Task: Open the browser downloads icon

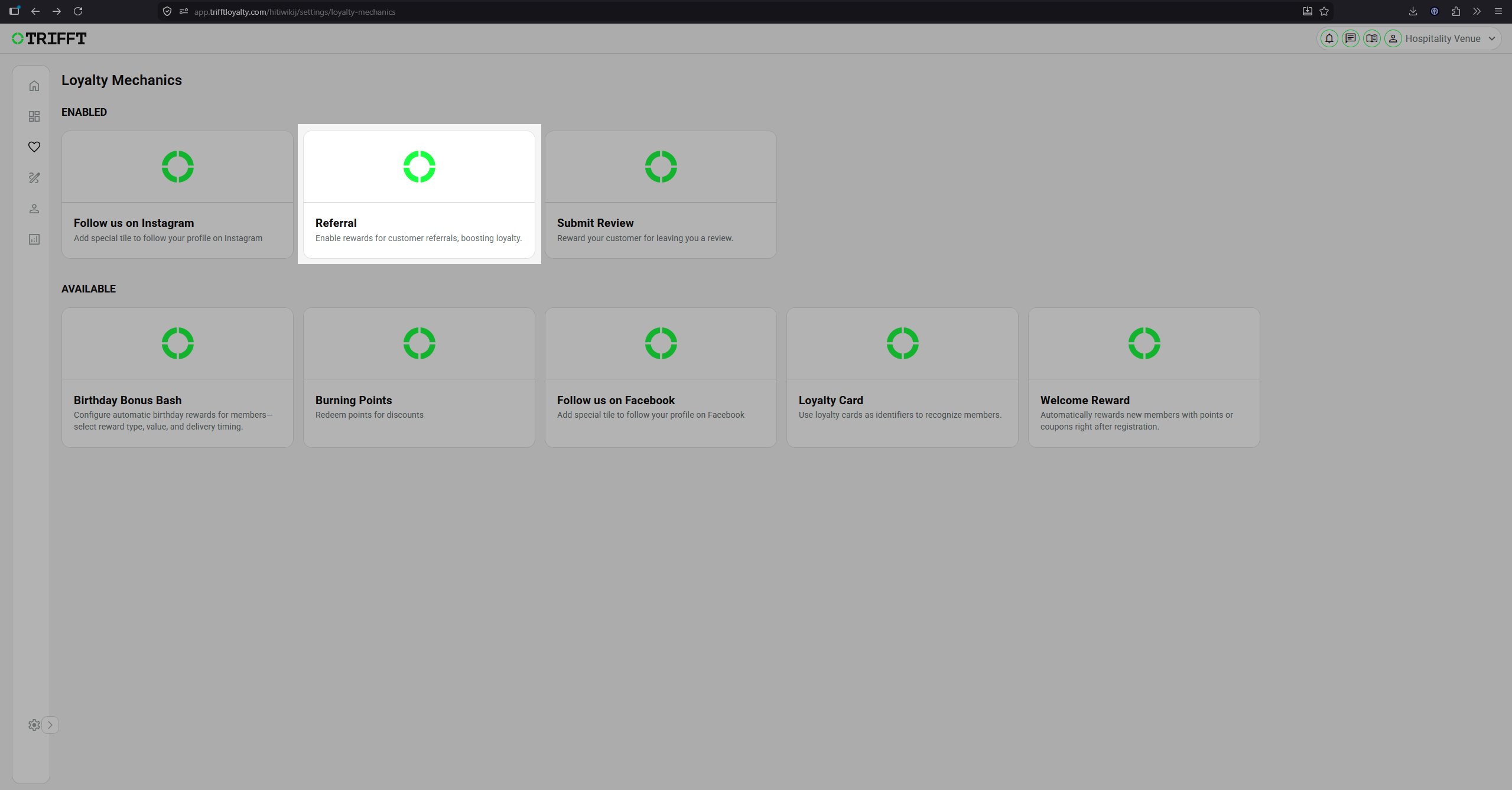Action: 1413,11
